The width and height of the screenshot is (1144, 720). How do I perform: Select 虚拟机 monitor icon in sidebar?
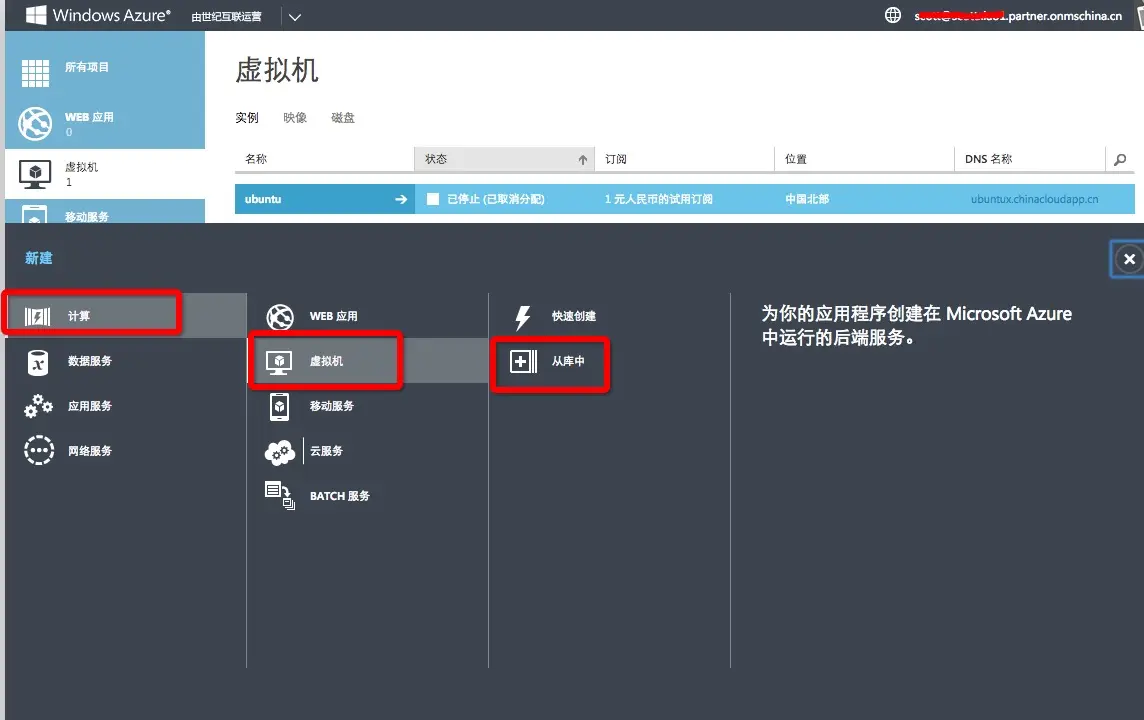click(x=35, y=174)
